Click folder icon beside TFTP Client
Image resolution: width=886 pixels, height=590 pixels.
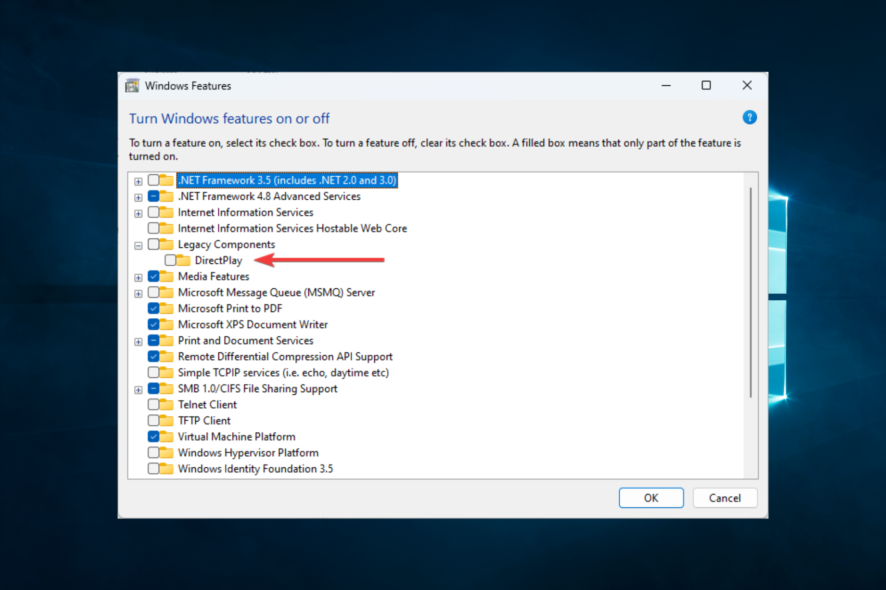[x=166, y=420]
